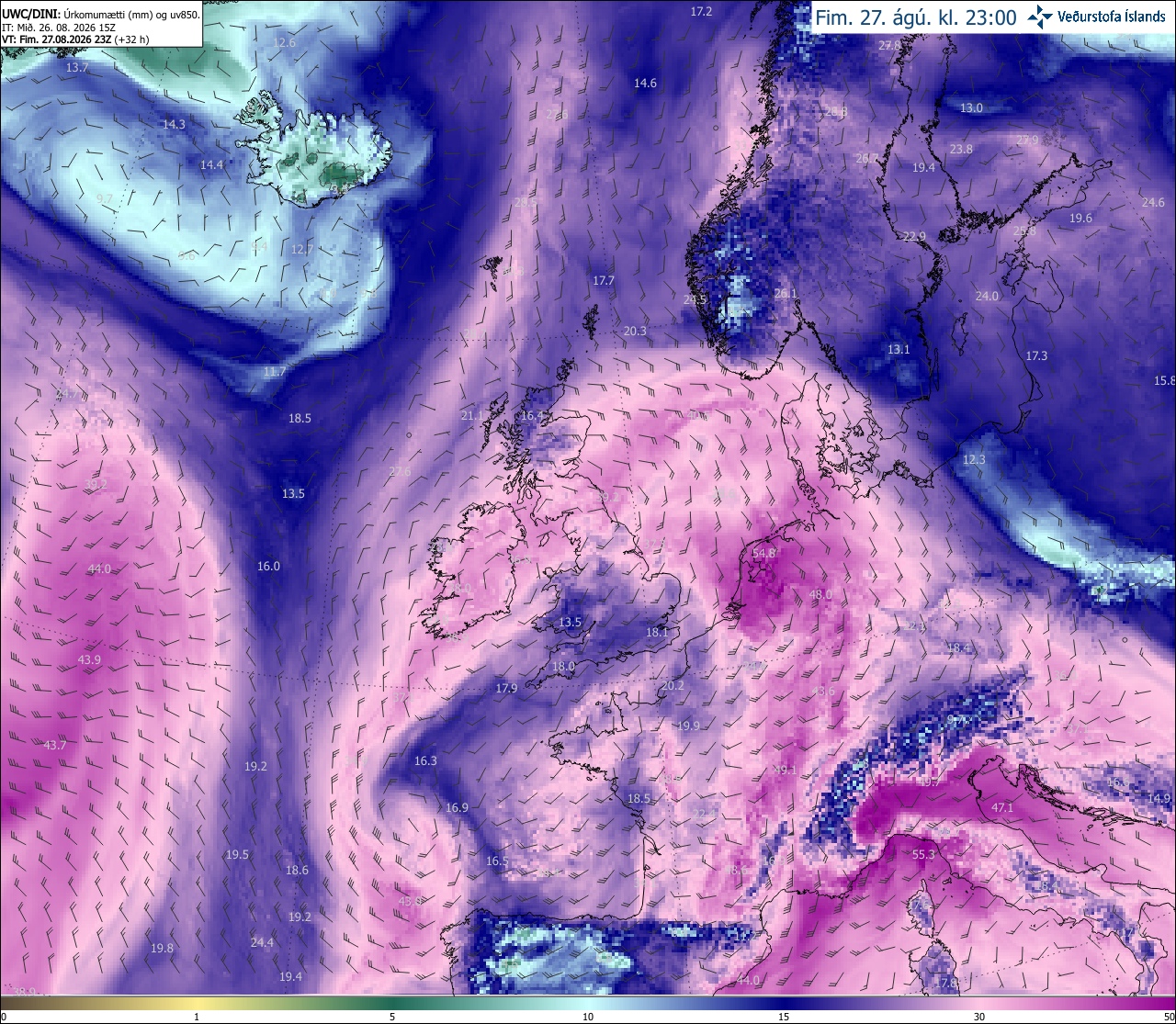Click the color scale tick labeled 10
This screenshot has width=1176, height=1024.
tap(588, 1017)
